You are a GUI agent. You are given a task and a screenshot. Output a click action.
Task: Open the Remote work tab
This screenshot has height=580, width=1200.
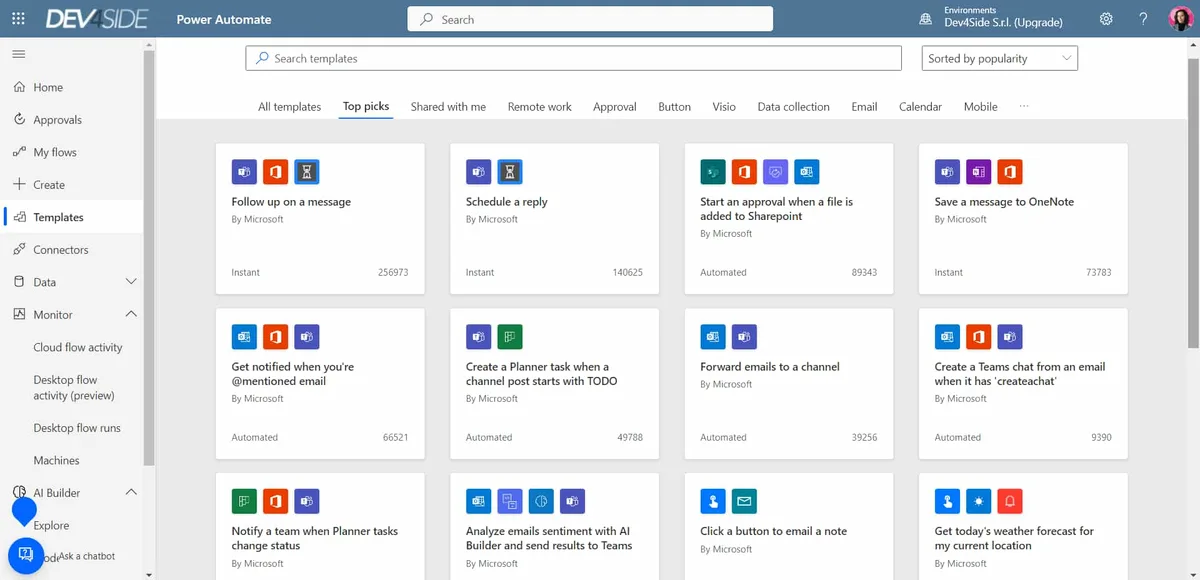(540, 106)
